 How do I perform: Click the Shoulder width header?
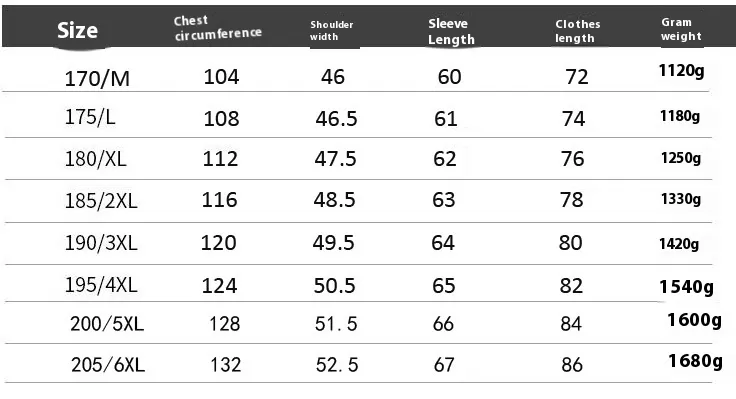tap(331, 31)
